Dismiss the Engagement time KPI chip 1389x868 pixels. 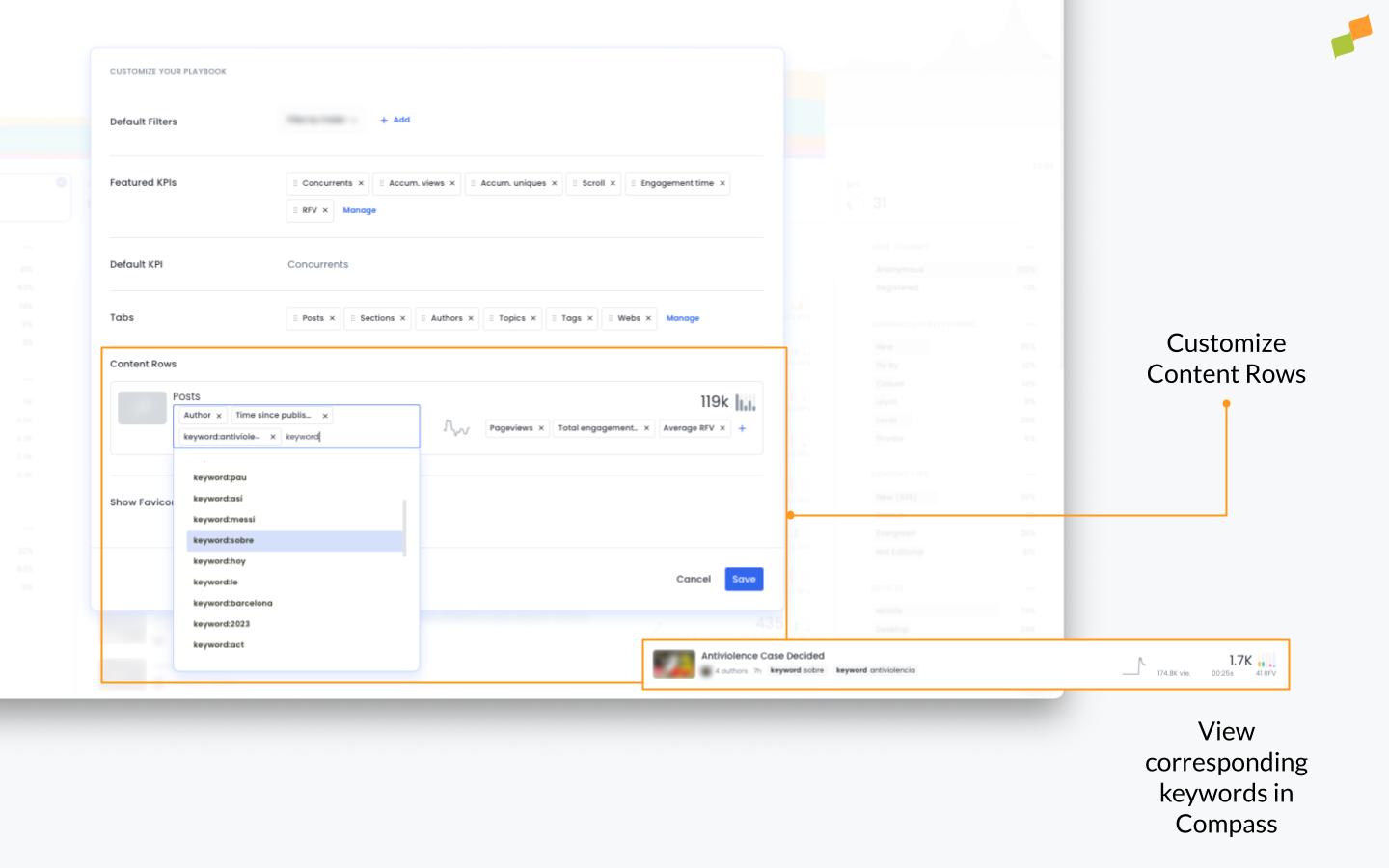click(722, 183)
